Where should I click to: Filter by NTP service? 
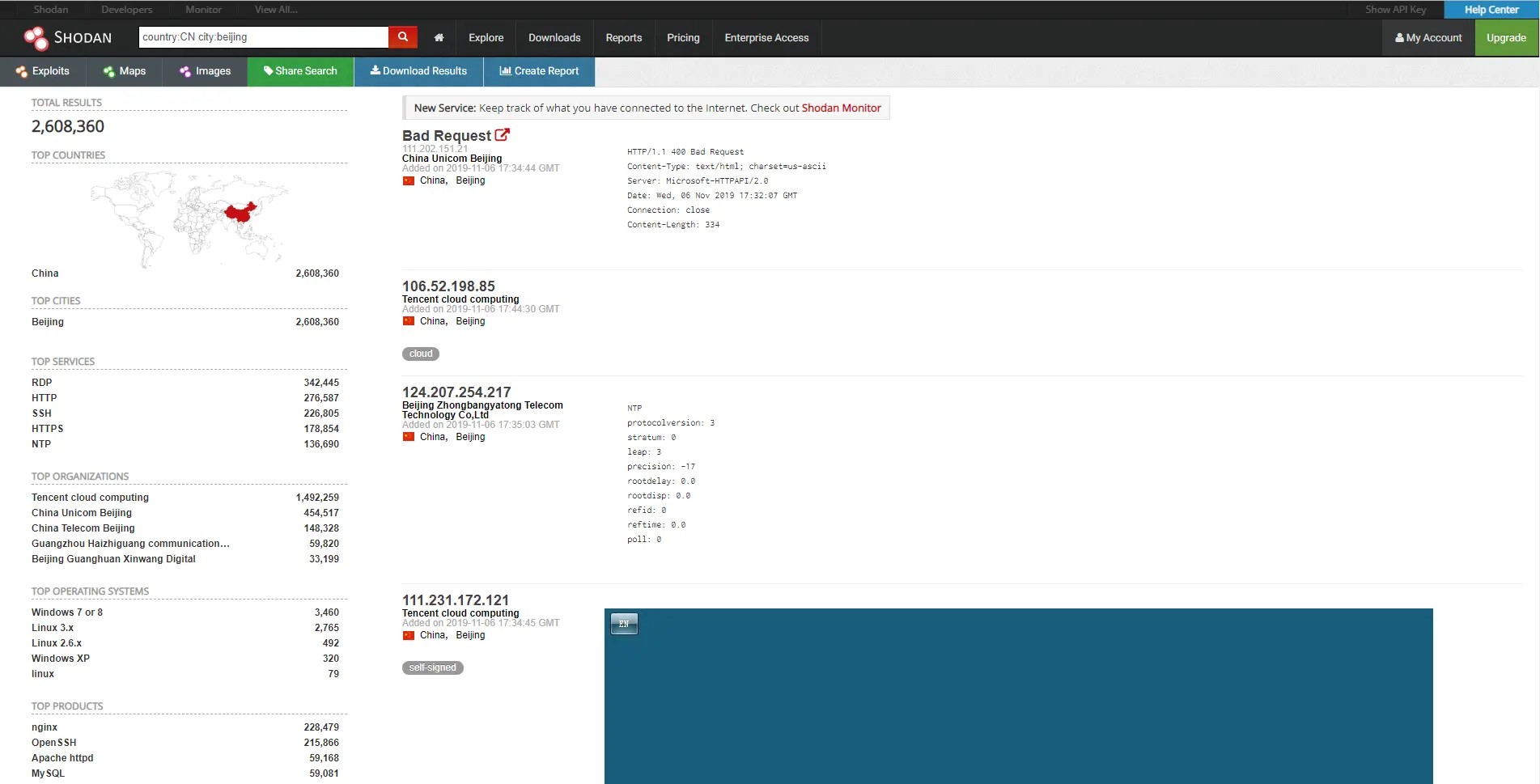point(41,444)
